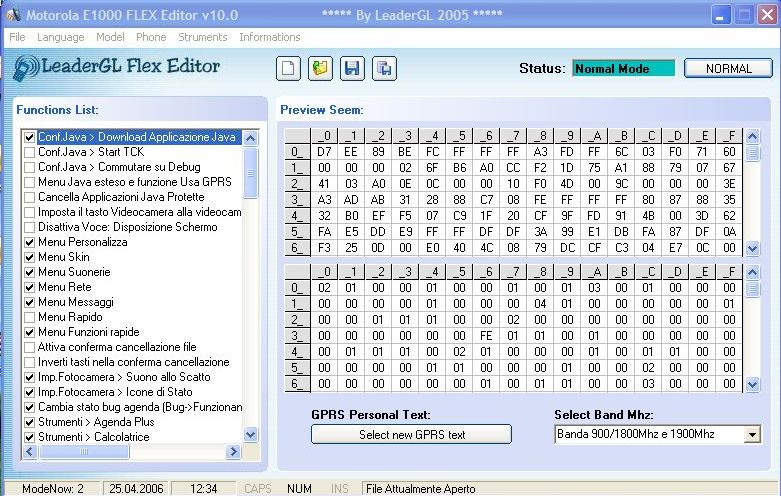Open the Model menu
This screenshot has height=496, width=781.
point(110,37)
